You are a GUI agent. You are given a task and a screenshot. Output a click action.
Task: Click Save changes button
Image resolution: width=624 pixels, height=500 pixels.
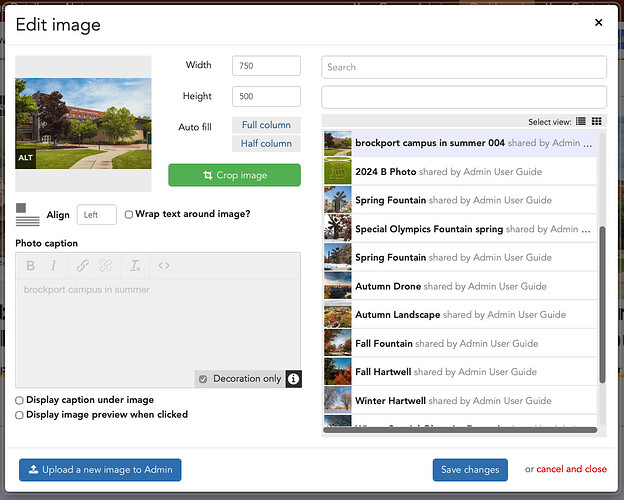click(x=469, y=470)
